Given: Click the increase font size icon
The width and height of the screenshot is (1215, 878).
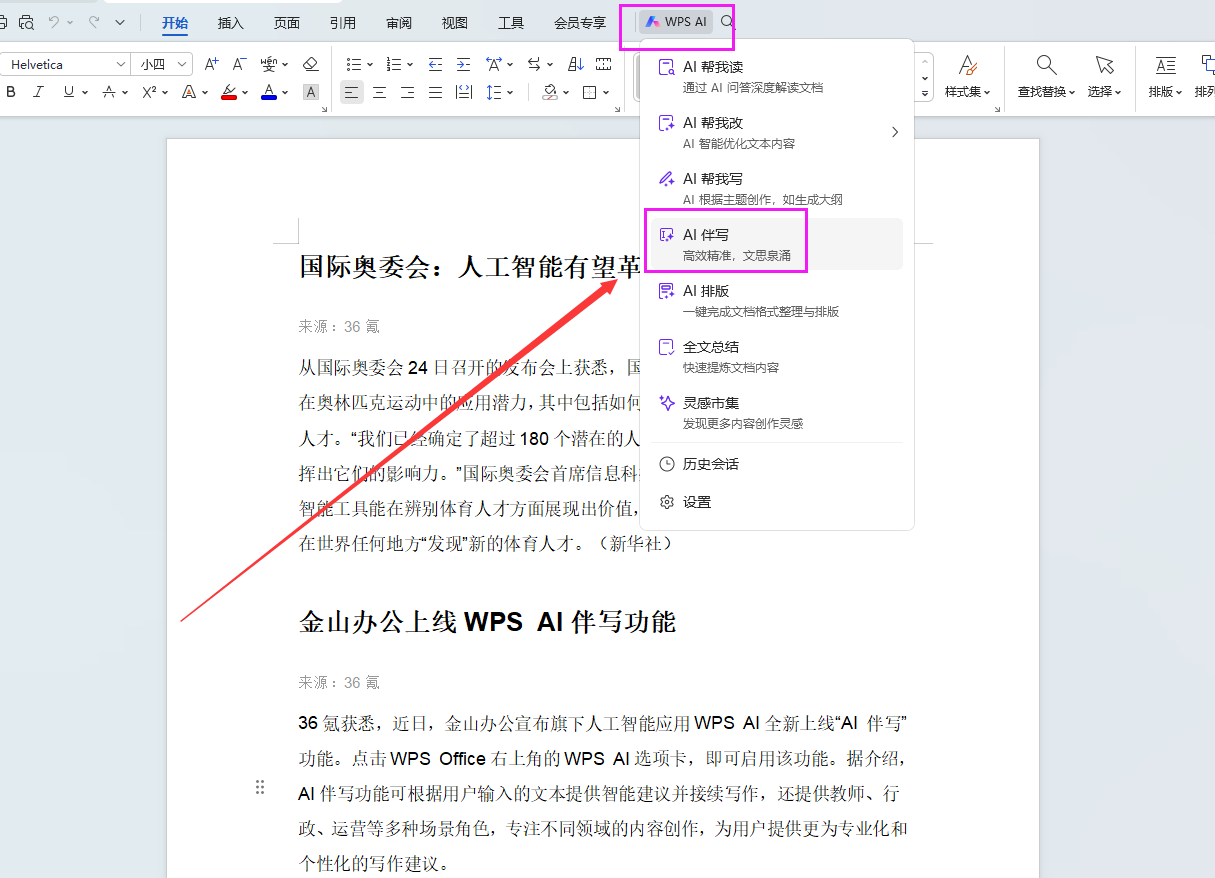Looking at the screenshot, I should [x=211, y=64].
